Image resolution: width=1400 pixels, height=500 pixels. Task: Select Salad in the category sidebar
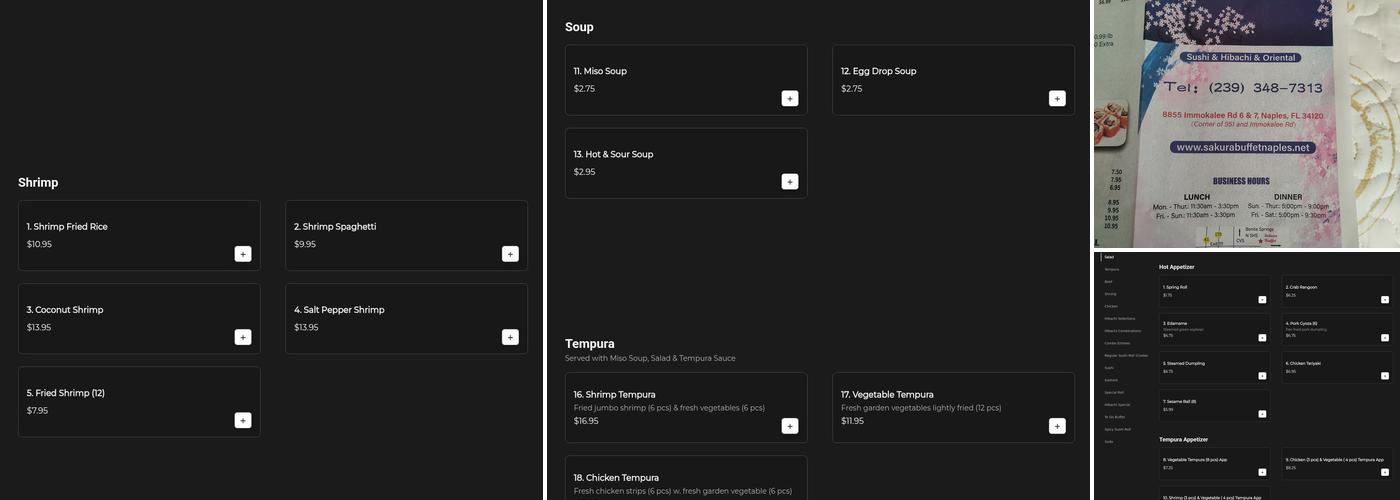coord(1109,257)
